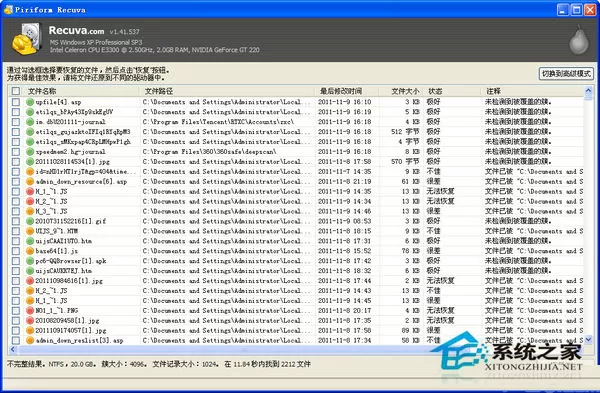Click the 2011-11-8 20:17 date cell
The height and width of the screenshot is (393, 600).
coord(344,311)
